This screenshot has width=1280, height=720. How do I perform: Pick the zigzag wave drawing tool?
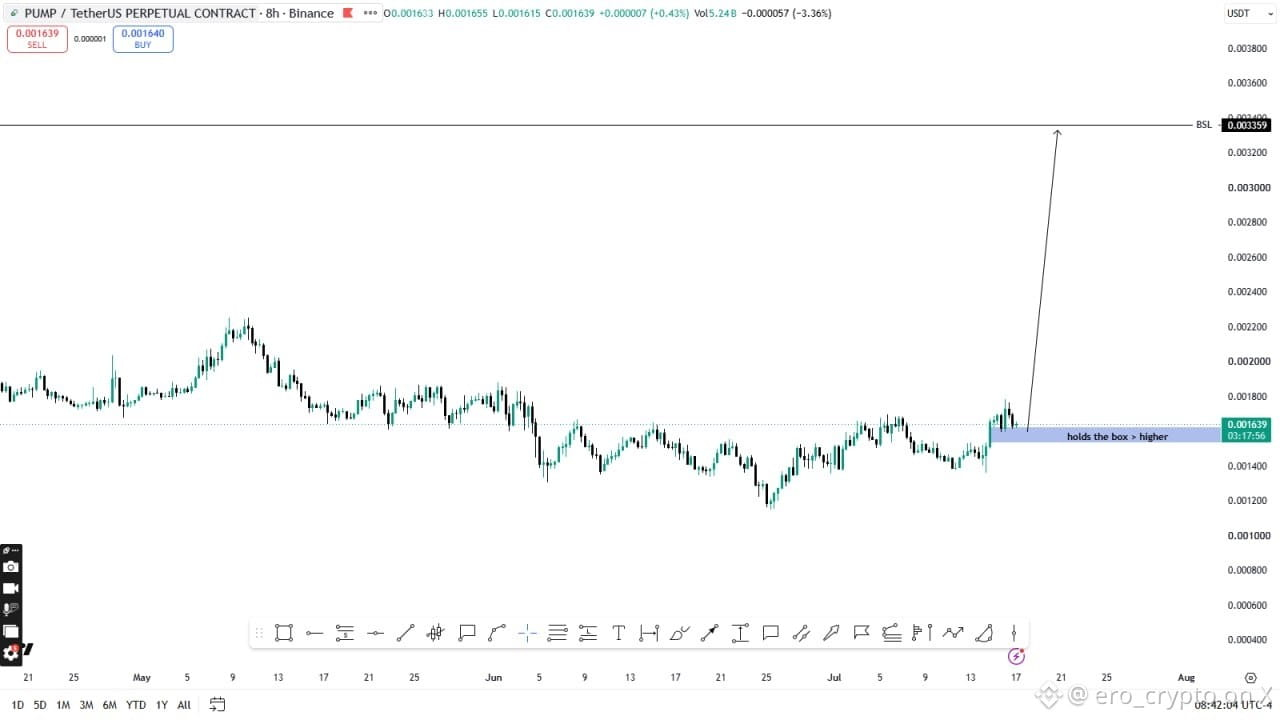[x=953, y=632]
